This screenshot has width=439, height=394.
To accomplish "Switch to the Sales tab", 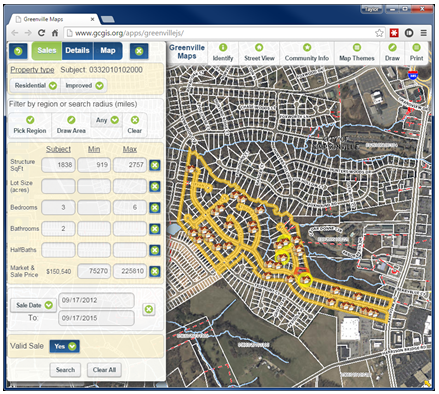I will (x=47, y=51).
